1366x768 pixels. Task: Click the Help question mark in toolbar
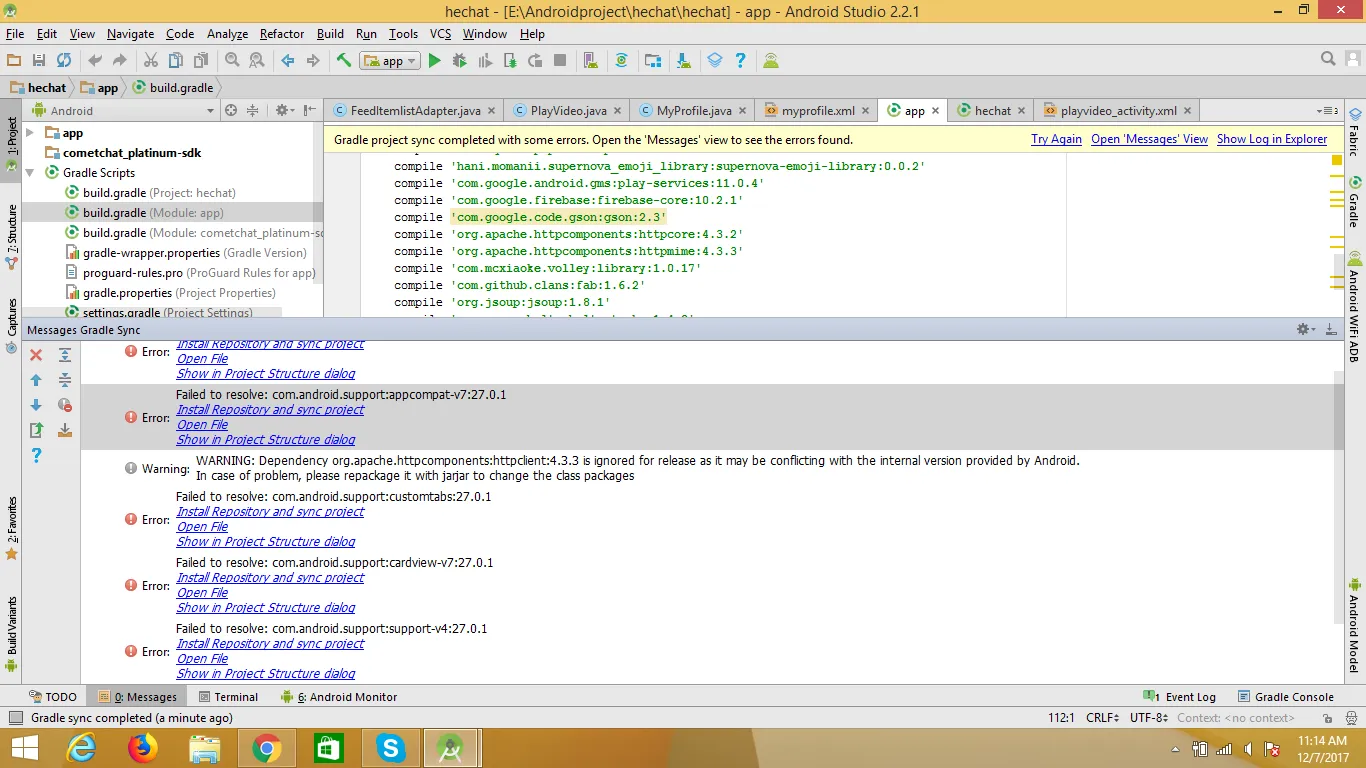(740, 61)
